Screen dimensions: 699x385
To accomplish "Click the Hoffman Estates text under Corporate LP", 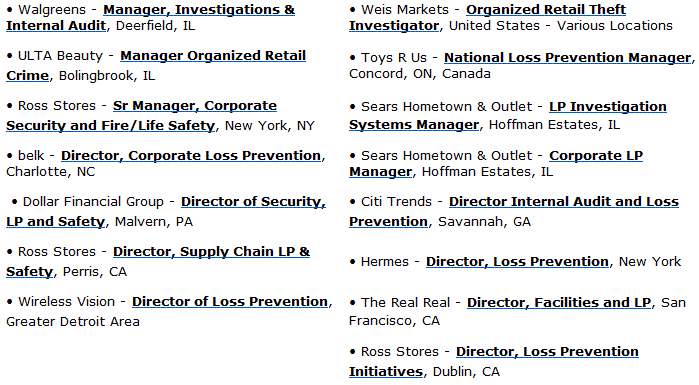I will [x=487, y=172].
